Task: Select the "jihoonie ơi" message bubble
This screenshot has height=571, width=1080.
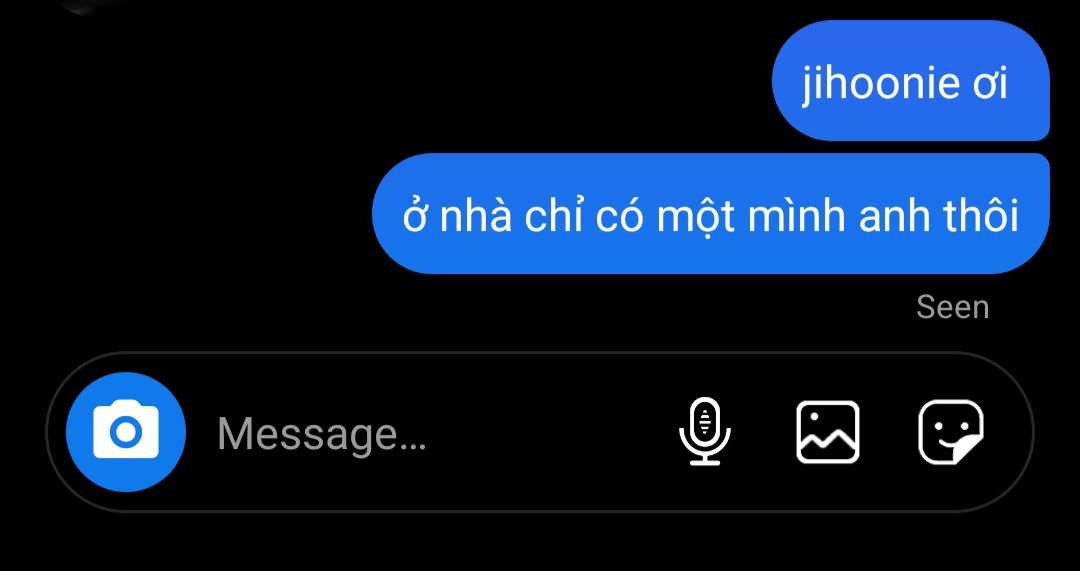Action: tap(911, 81)
